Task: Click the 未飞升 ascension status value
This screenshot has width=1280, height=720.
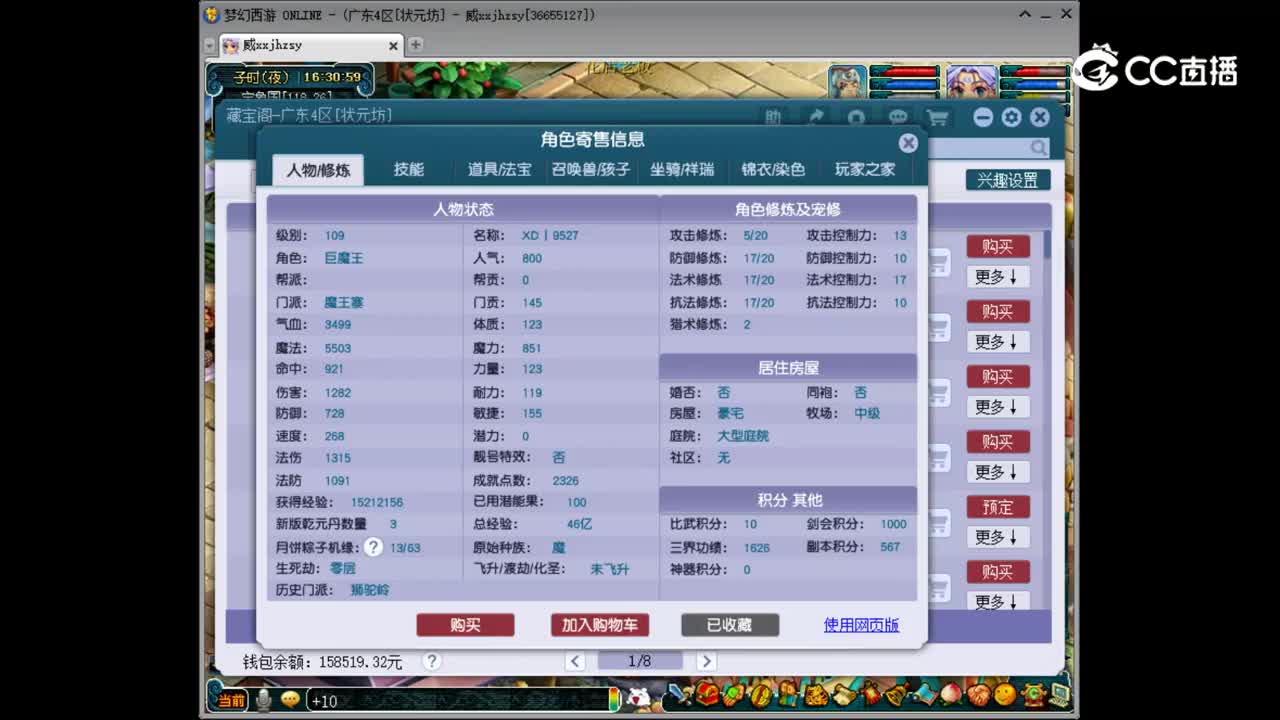Action: pos(609,569)
